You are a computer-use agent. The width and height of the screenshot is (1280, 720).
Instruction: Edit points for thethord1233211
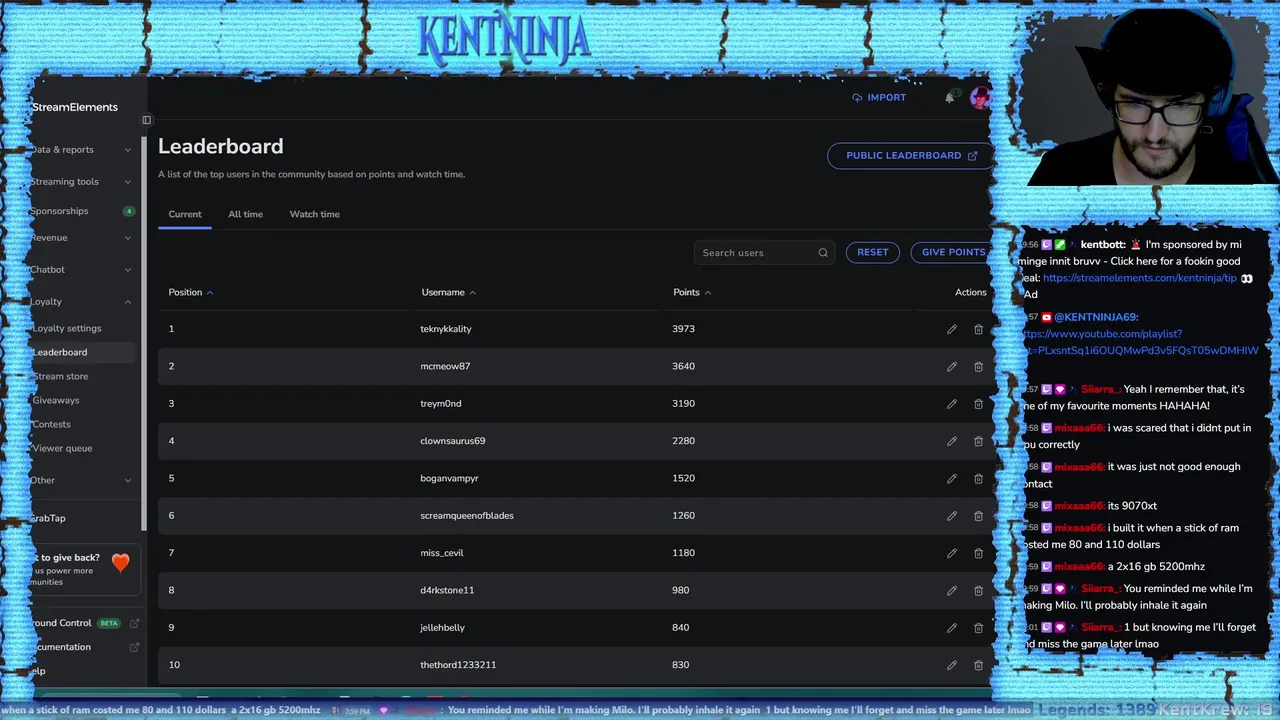(951, 665)
